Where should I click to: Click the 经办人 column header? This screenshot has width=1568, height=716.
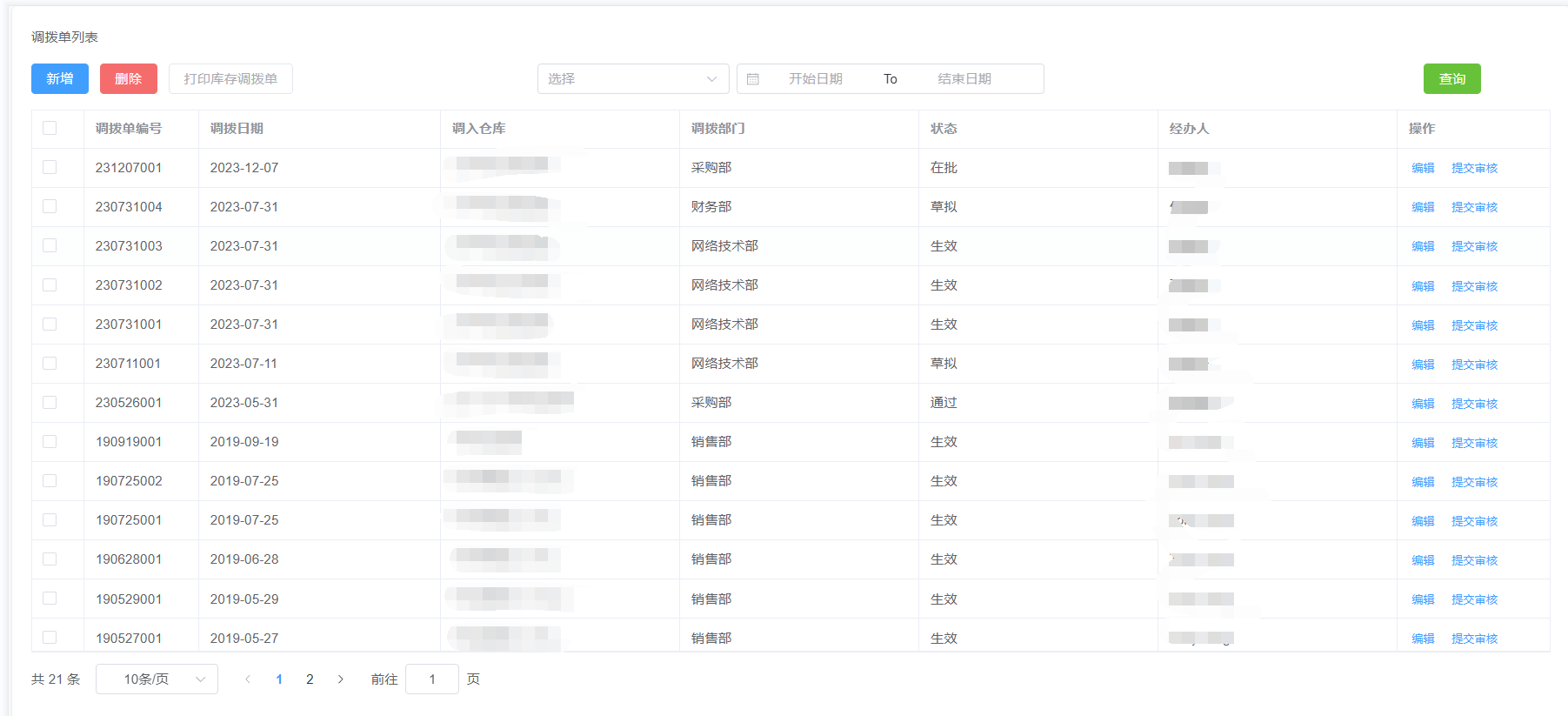1189,129
